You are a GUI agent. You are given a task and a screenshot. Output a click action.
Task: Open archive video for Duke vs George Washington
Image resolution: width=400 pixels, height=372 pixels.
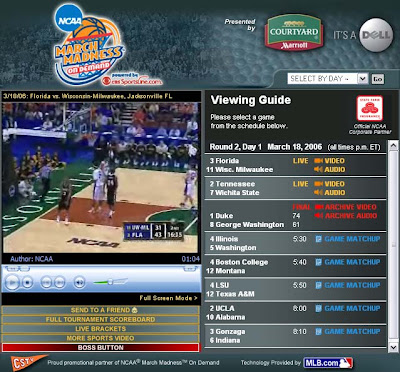tap(345, 207)
